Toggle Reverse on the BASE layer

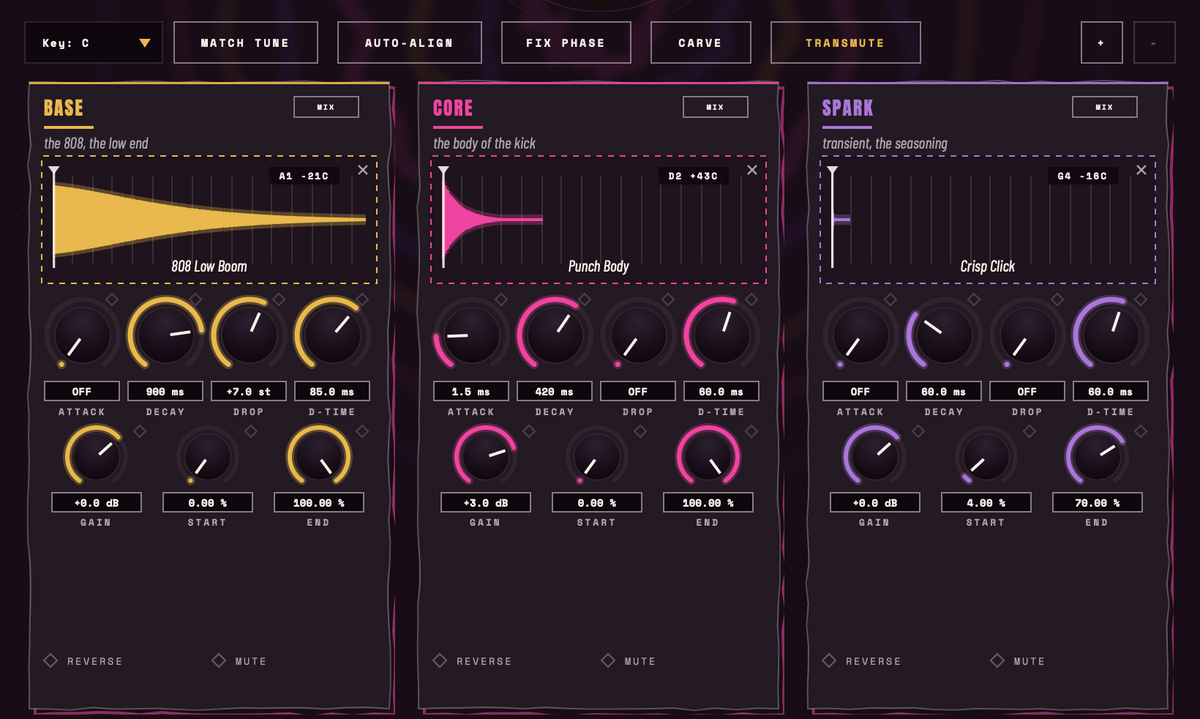point(84,661)
